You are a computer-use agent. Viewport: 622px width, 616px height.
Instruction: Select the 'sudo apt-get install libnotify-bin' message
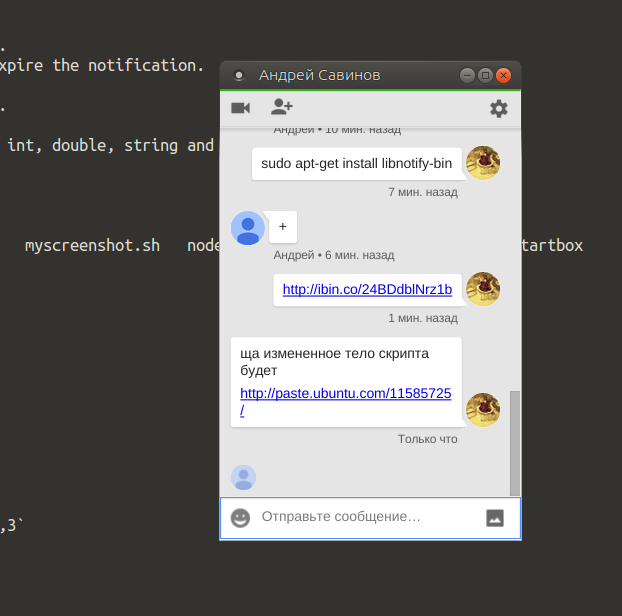[x=357, y=163]
